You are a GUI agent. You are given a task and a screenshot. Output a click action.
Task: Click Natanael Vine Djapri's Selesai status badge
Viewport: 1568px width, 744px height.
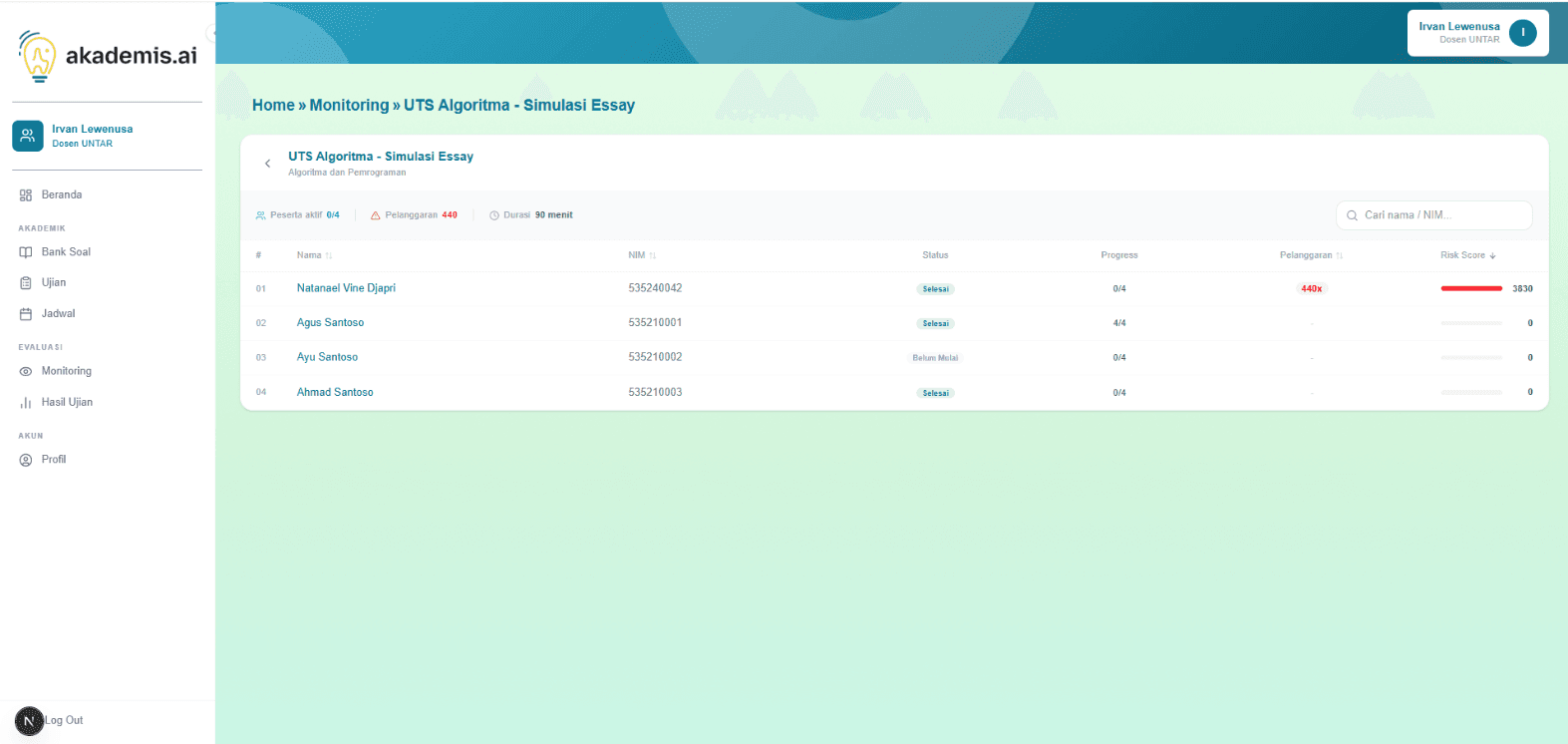(936, 289)
